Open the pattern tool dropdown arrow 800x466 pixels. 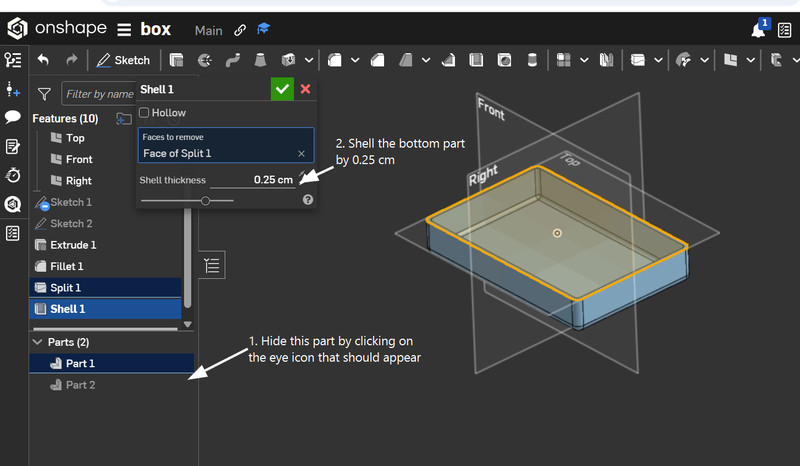pos(584,60)
